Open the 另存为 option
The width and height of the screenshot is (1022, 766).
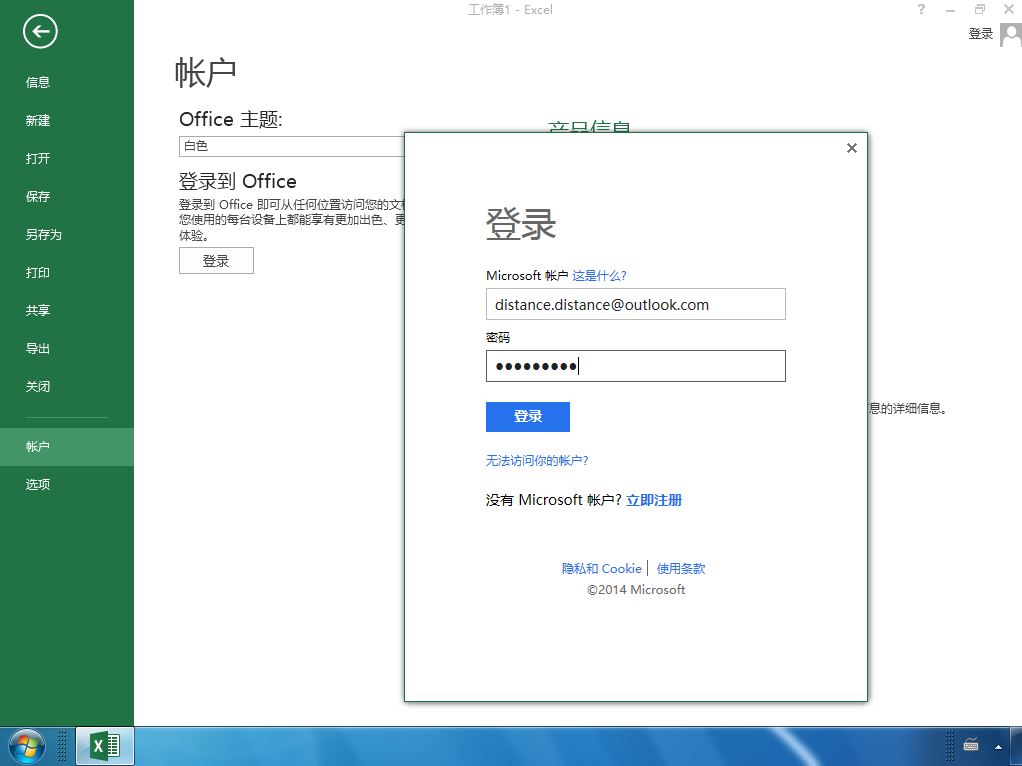(44, 235)
